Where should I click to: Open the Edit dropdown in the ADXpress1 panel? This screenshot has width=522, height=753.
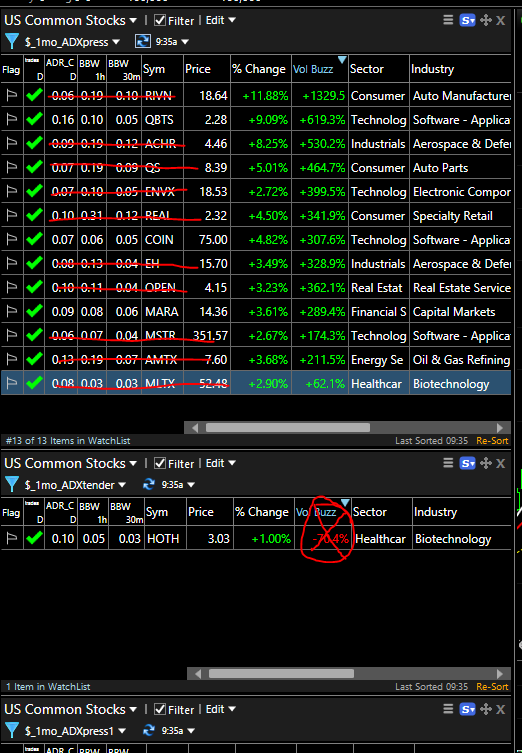(220, 709)
